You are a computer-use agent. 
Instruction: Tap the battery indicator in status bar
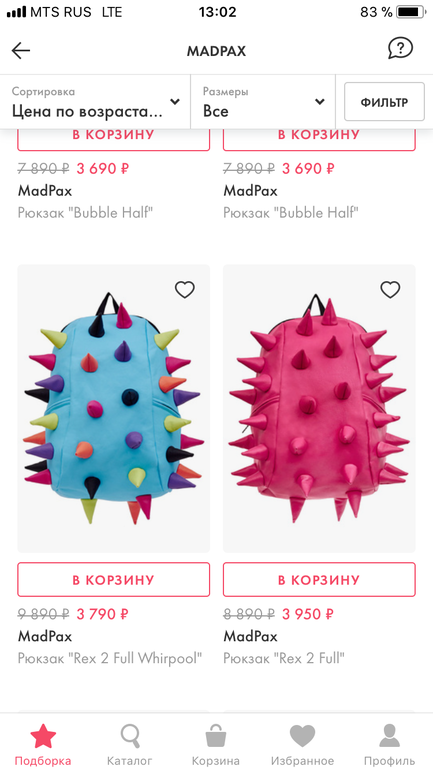410,12
